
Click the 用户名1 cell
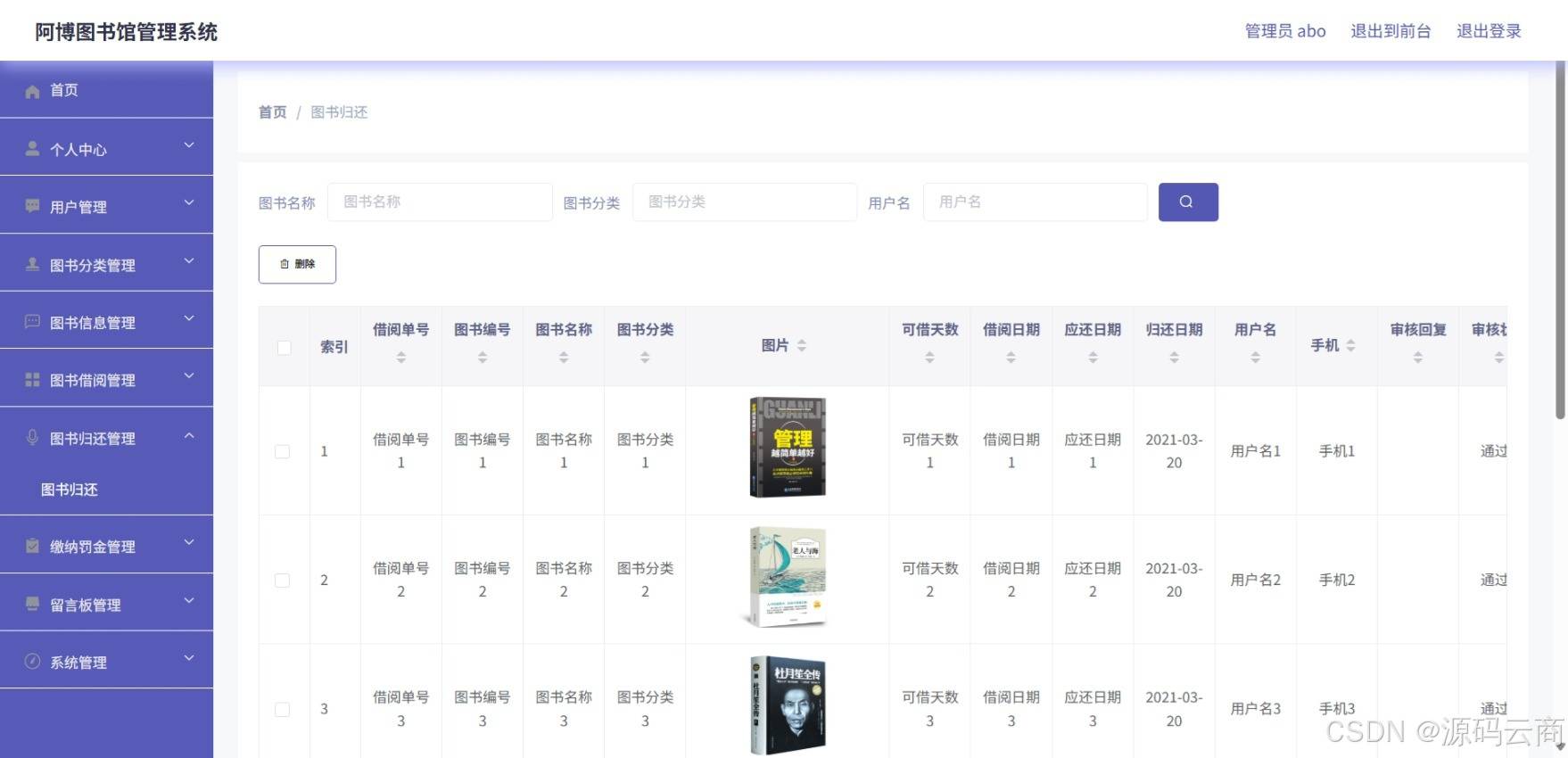pyautogui.click(x=1255, y=451)
